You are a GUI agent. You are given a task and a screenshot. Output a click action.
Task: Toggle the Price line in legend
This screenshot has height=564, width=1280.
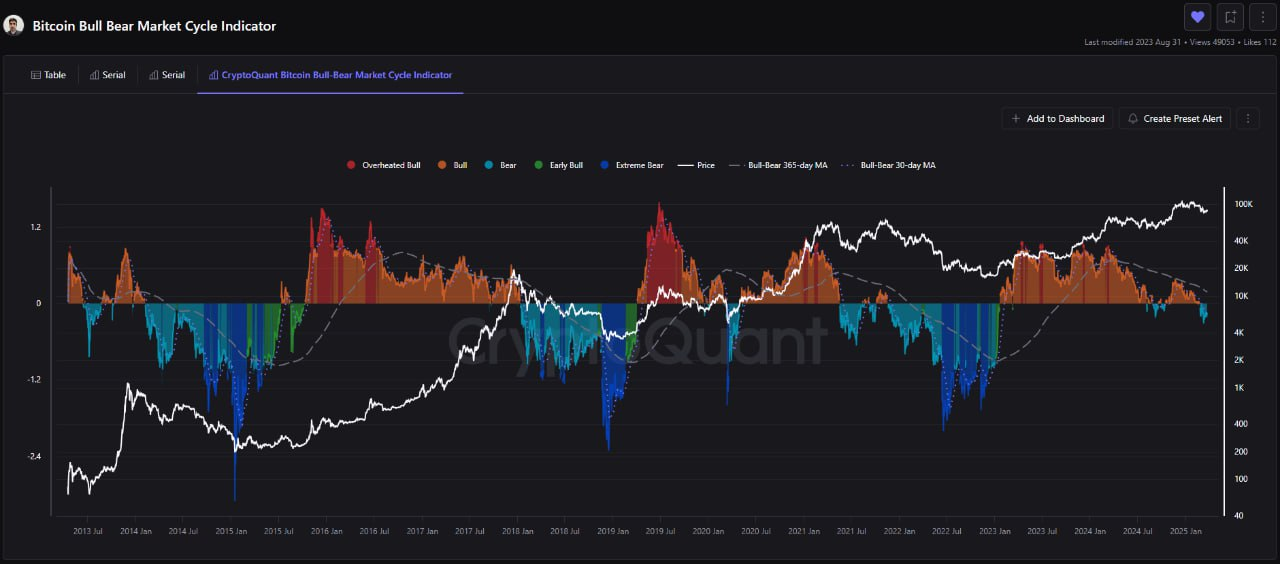[696, 165]
